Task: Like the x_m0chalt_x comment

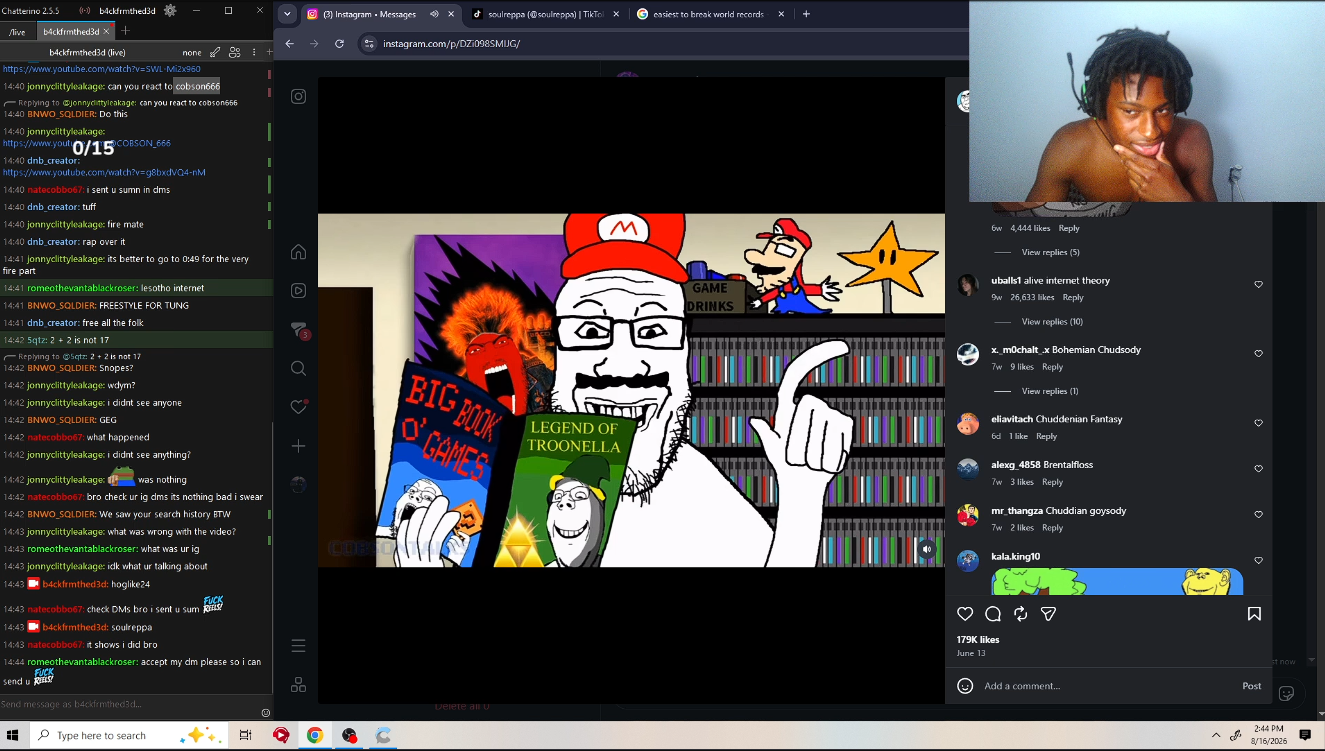Action: coord(1258,354)
